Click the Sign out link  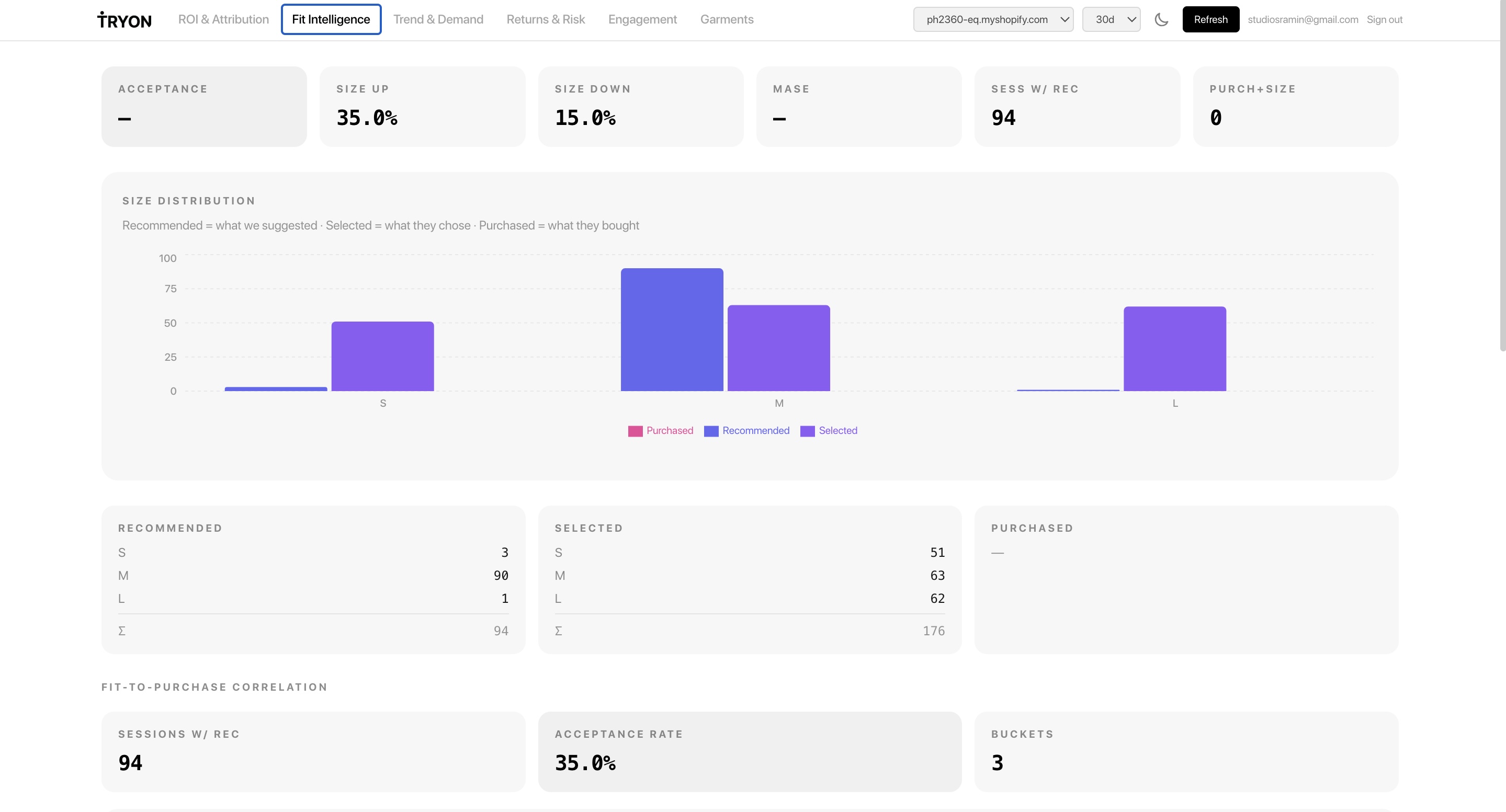tap(1384, 19)
